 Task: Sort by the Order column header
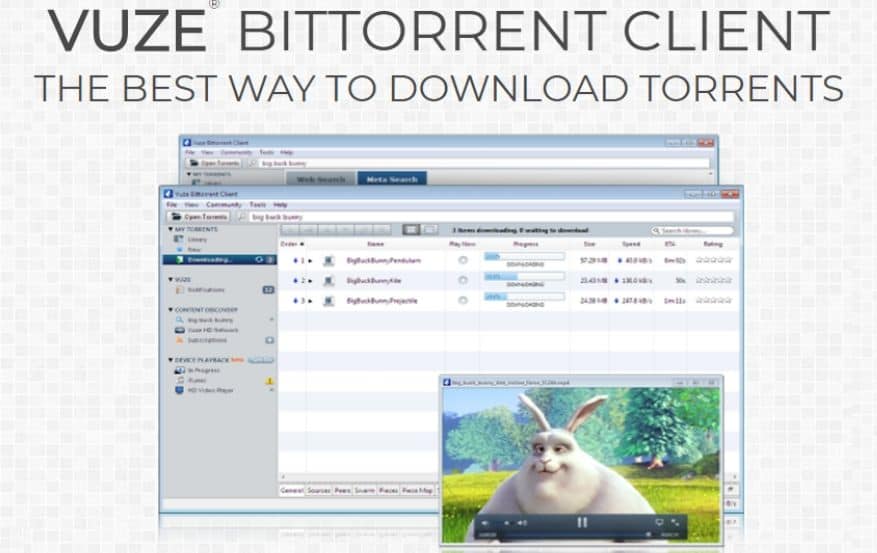click(x=291, y=244)
